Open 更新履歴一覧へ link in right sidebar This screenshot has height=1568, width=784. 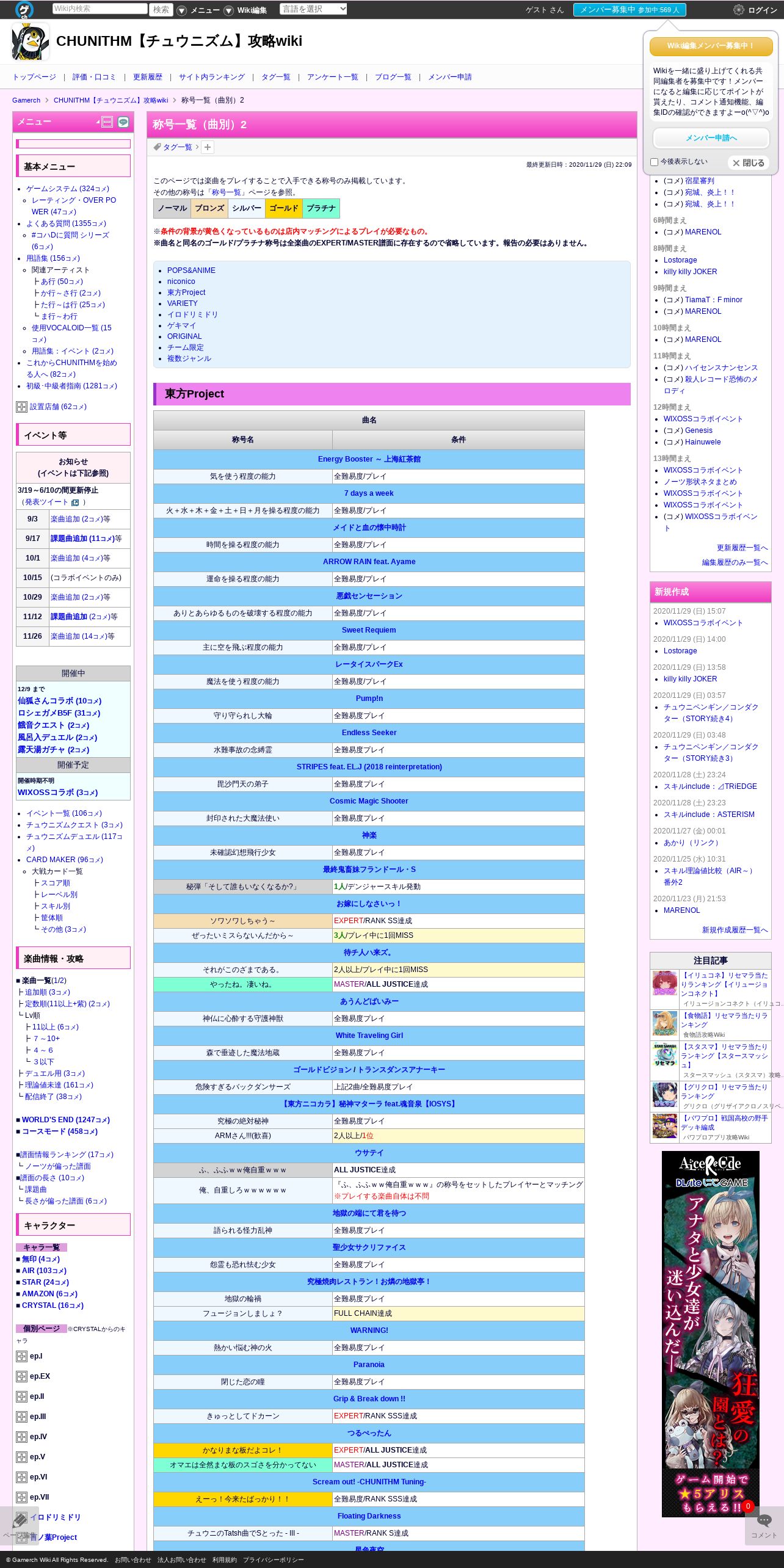742,548
